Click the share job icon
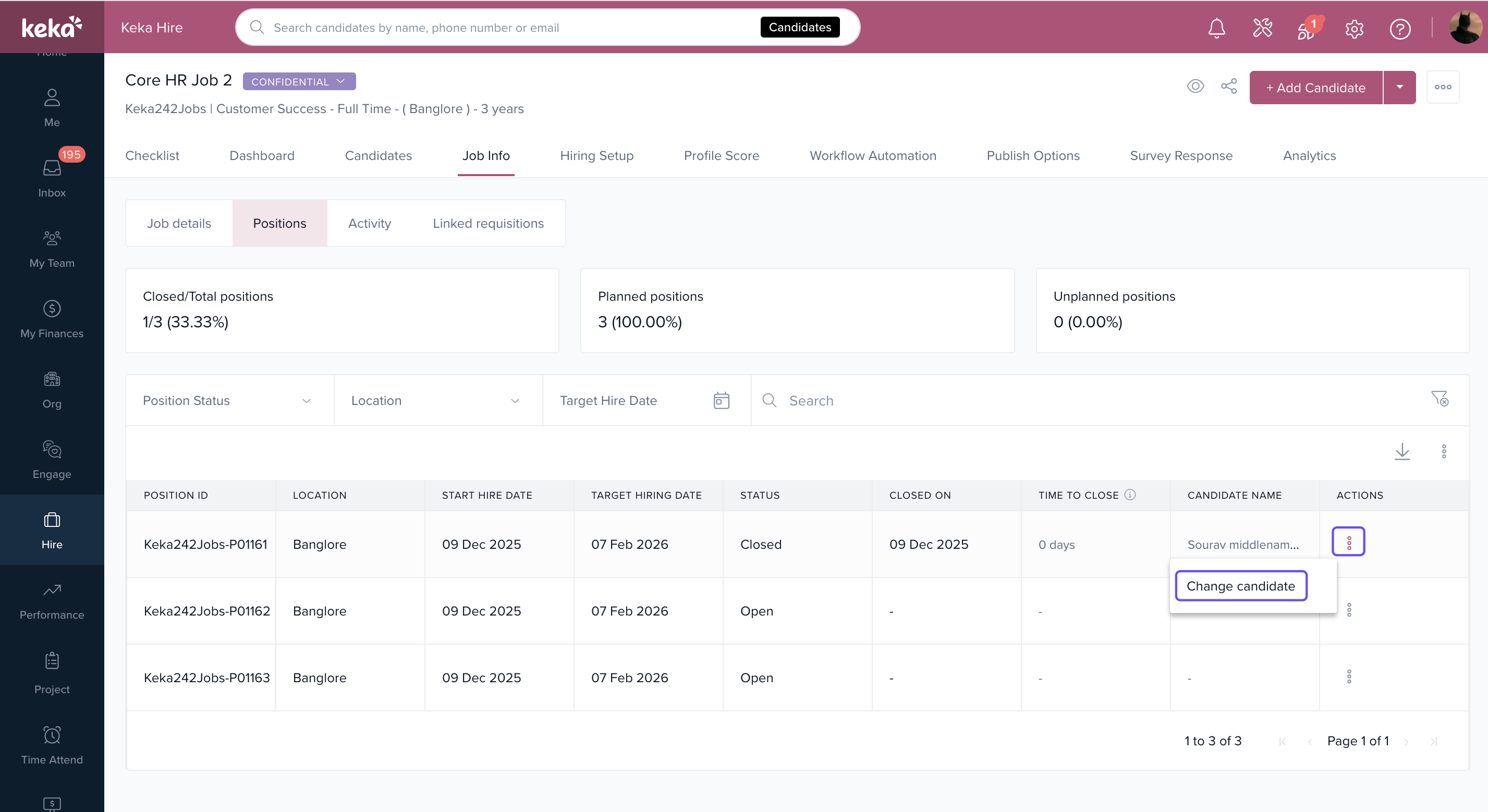This screenshot has width=1488, height=812. click(1229, 87)
